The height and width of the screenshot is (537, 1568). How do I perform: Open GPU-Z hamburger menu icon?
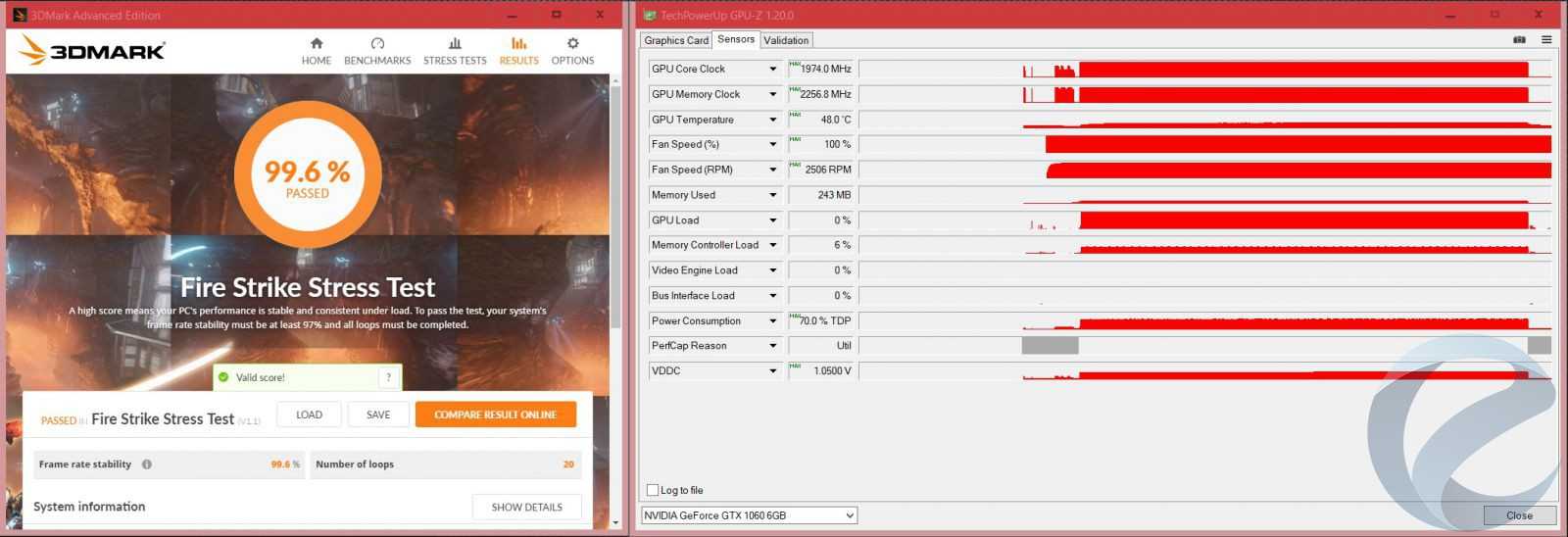(1546, 40)
